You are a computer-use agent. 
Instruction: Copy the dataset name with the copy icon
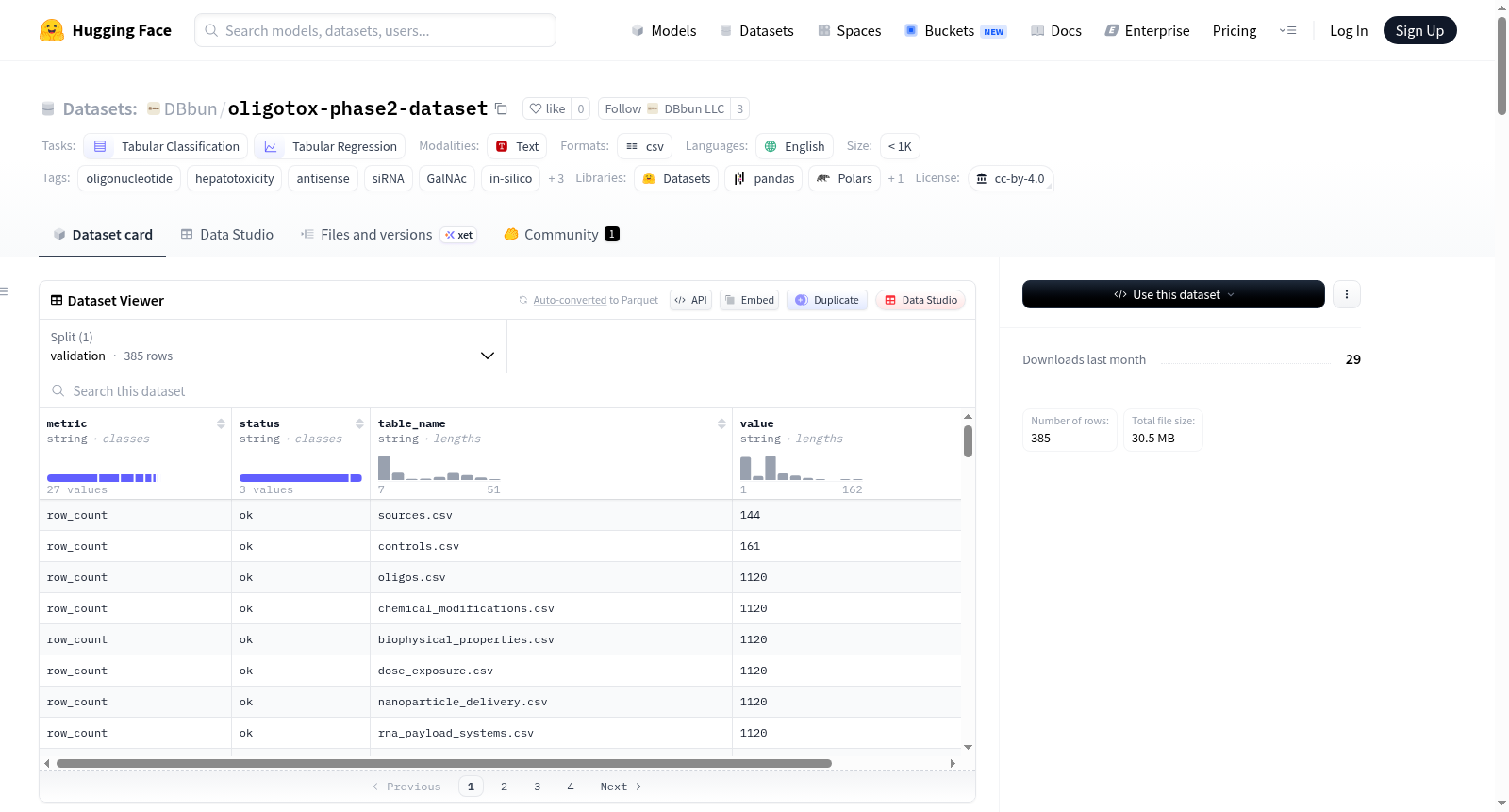pyautogui.click(x=501, y=108)
